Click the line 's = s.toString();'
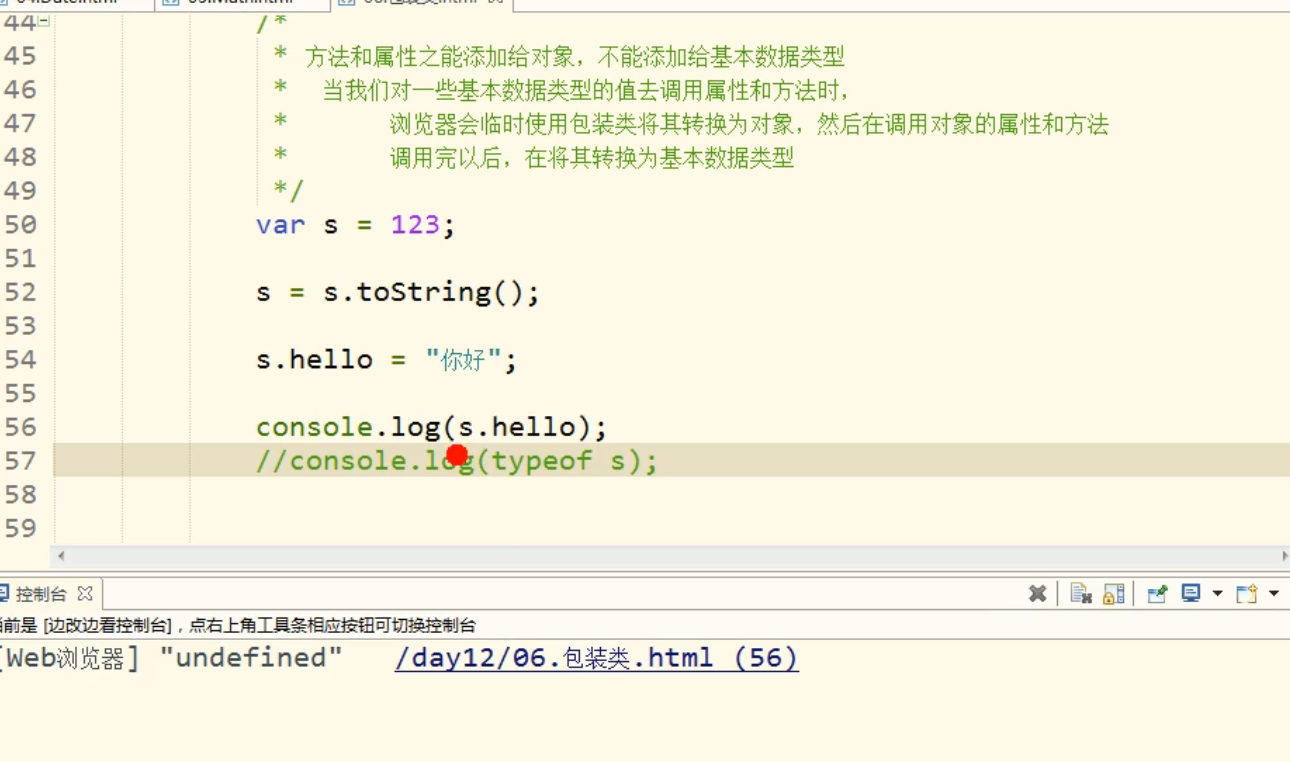This screenshot has height=762, width=1290. pos(397,292)
